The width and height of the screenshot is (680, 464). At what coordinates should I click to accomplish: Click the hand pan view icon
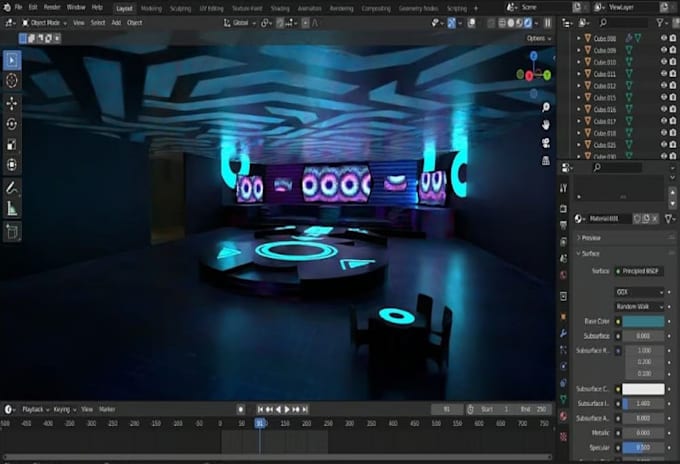point(546,124)
